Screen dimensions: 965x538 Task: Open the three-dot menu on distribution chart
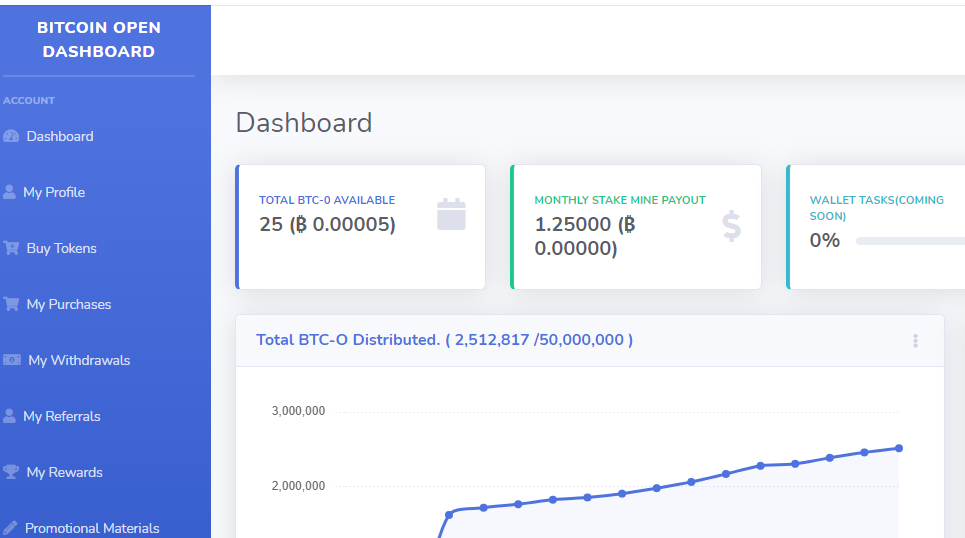(x=915, y=341)
